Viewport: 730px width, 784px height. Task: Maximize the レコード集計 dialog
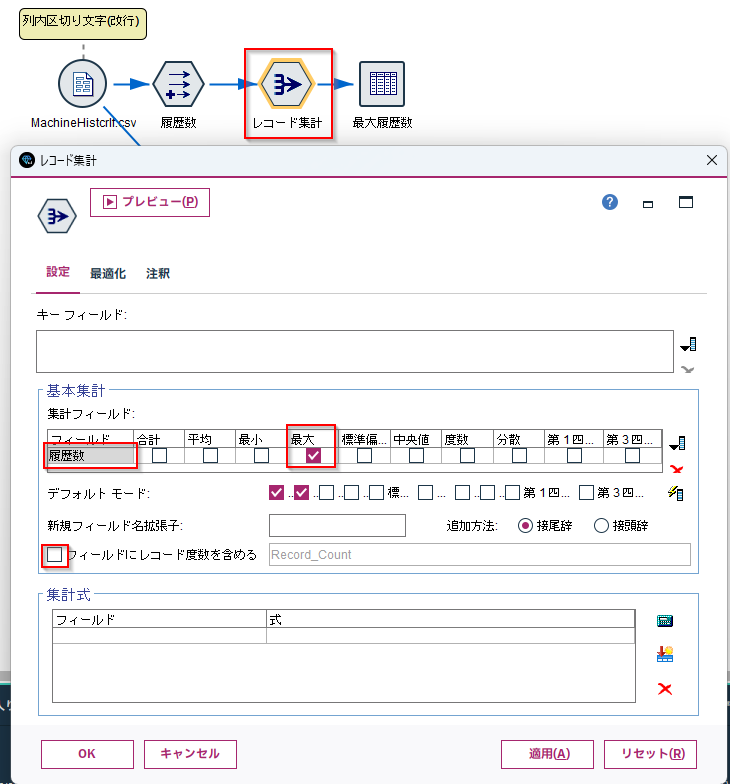click(686, 202)
